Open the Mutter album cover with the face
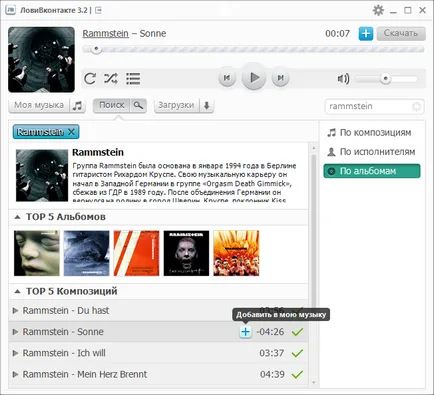434x395 pixels. (x=37, y=253)
